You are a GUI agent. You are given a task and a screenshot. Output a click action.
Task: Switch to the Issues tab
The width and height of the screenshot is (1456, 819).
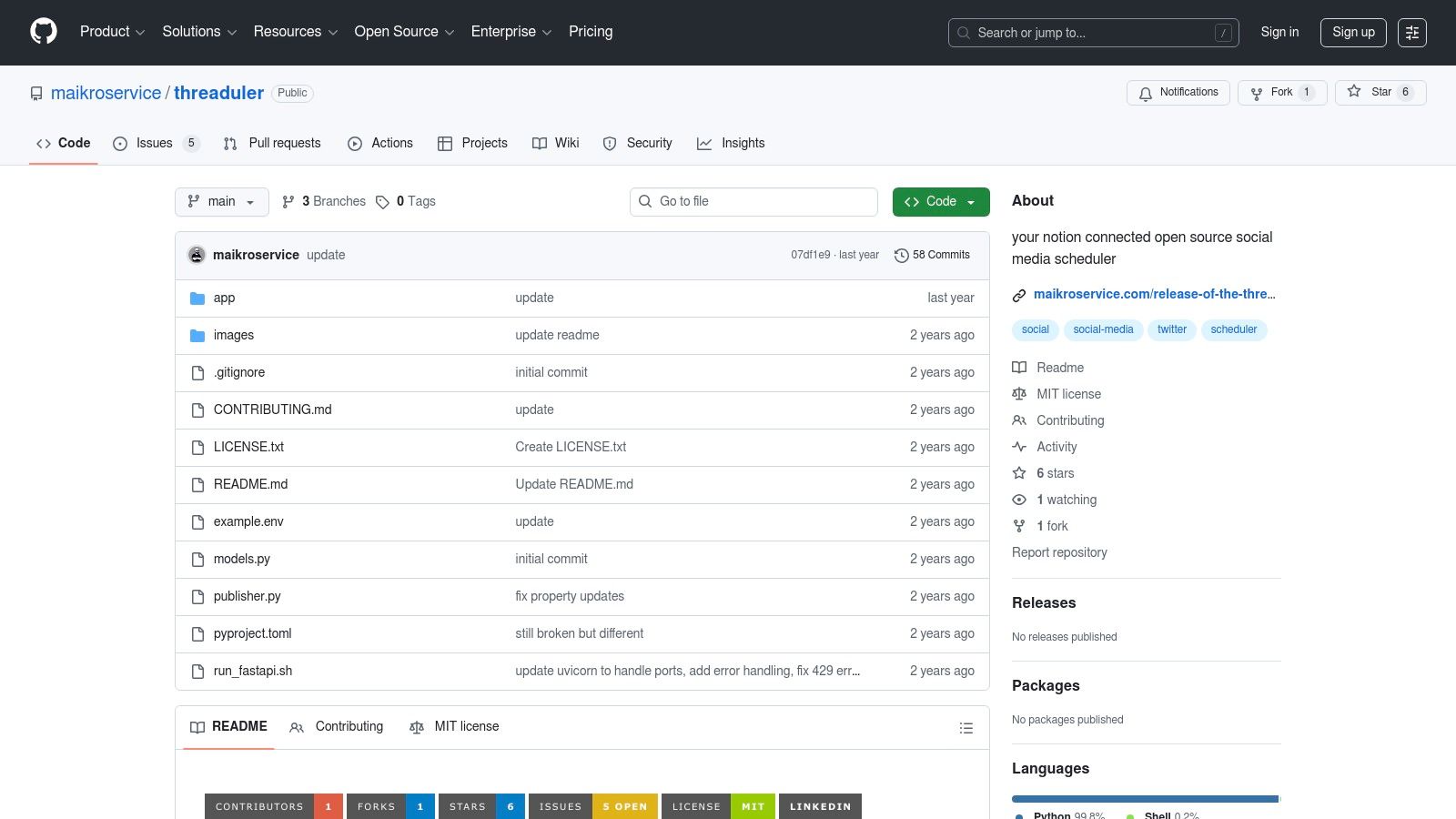(156, 144)
